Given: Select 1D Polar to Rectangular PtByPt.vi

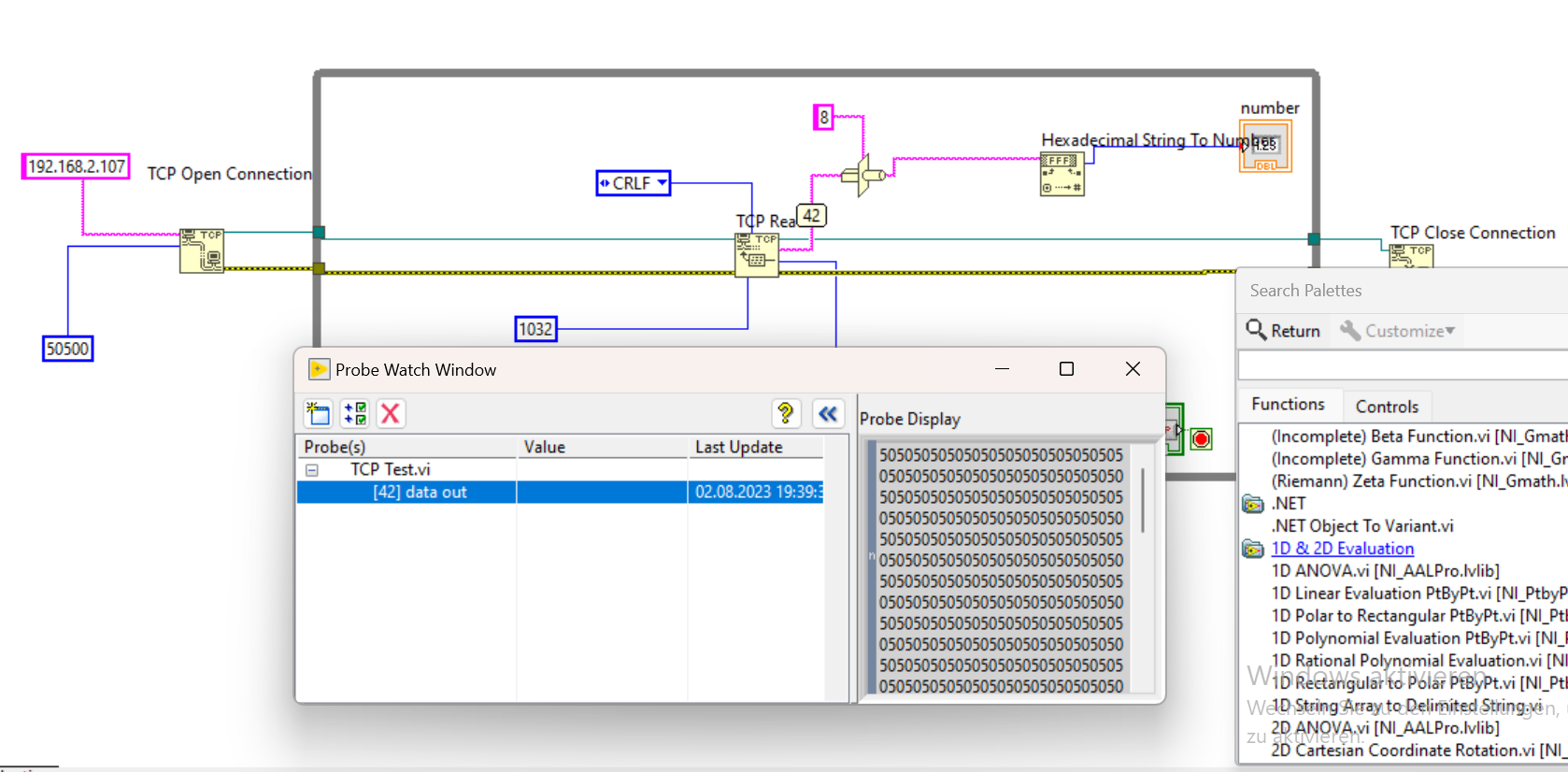Looking at the screenshot, I should click(x=1418, y=616).
